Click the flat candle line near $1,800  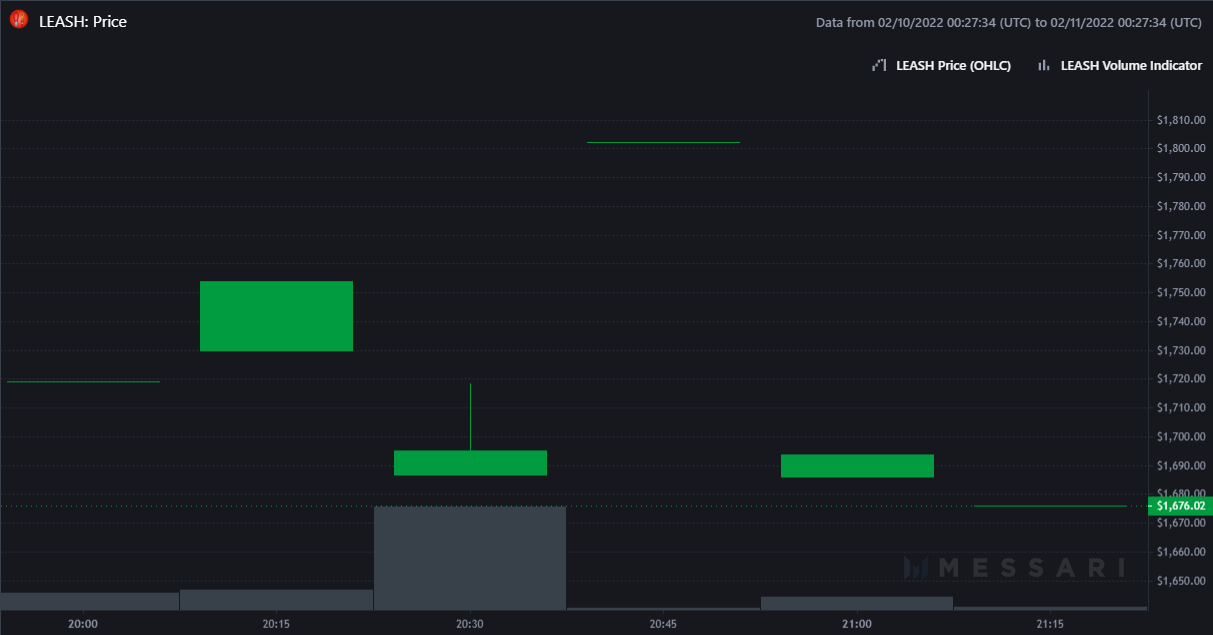[663, 142]
